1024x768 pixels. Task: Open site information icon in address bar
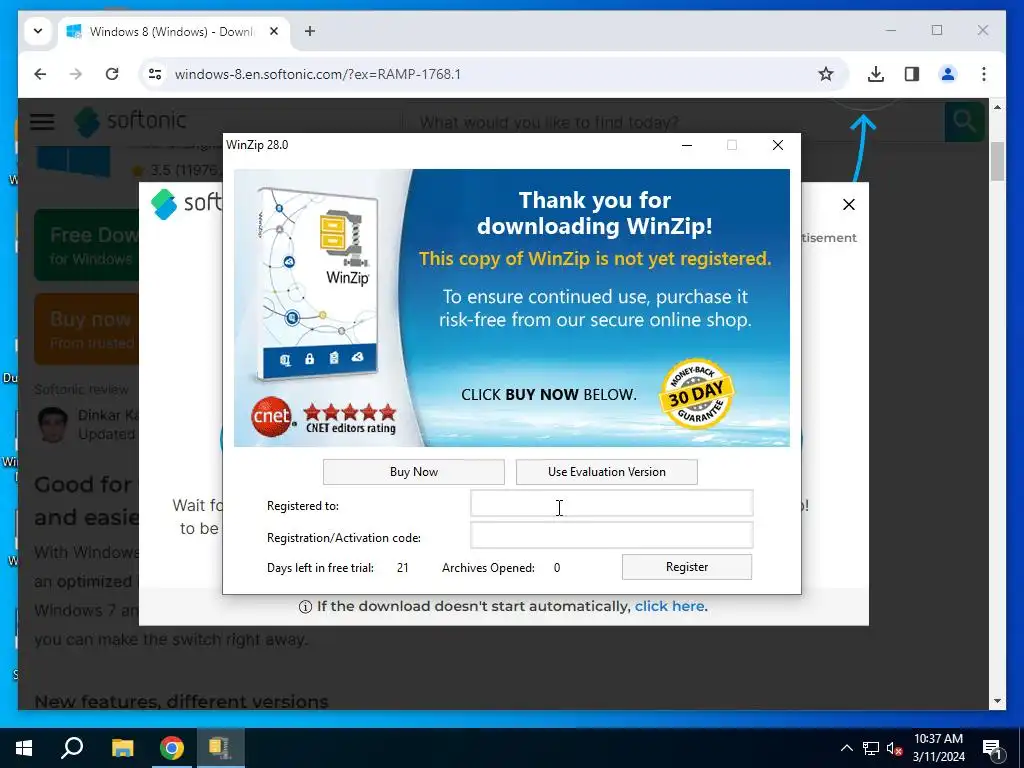point(155,74)
